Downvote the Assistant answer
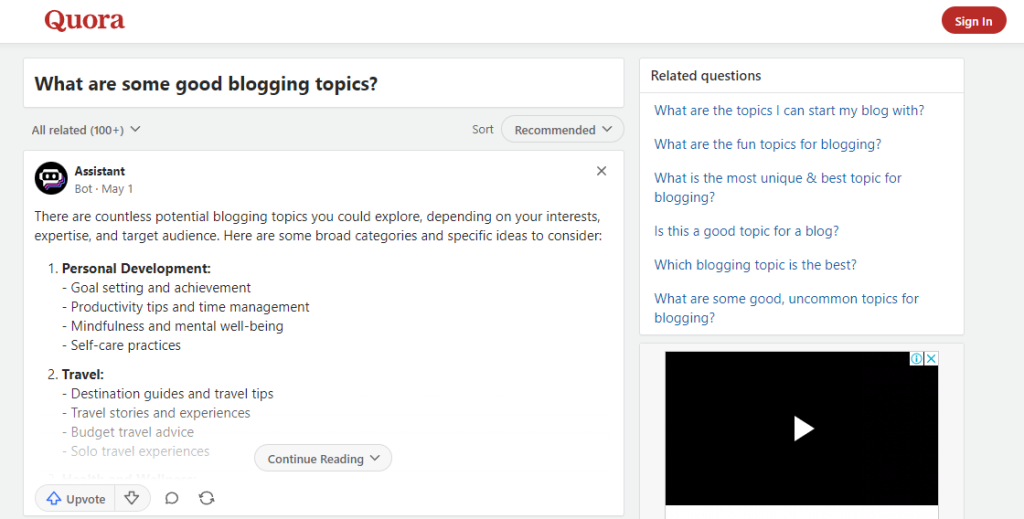1024x519 pixels. (x=132, y=499)
